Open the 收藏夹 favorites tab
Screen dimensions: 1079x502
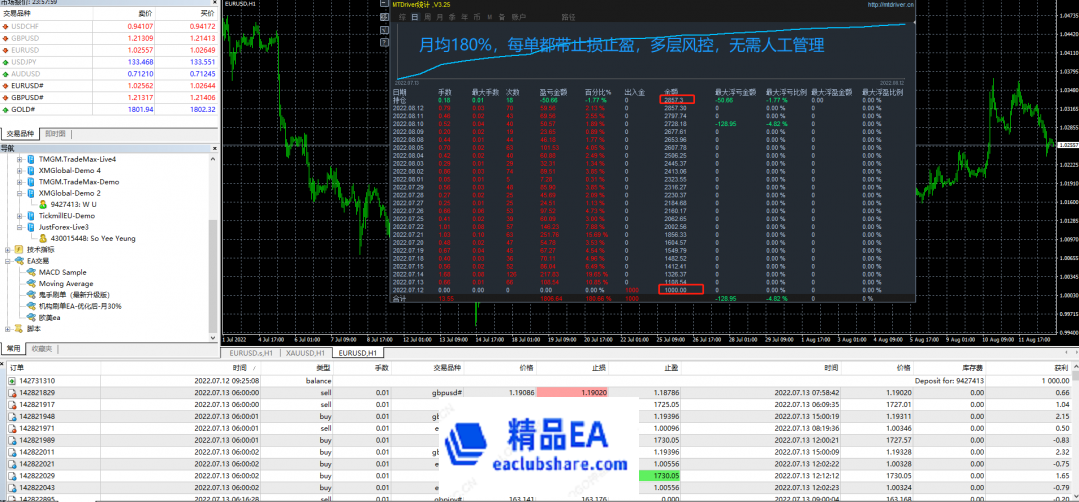pyautogui.click(x=42, y=348)
